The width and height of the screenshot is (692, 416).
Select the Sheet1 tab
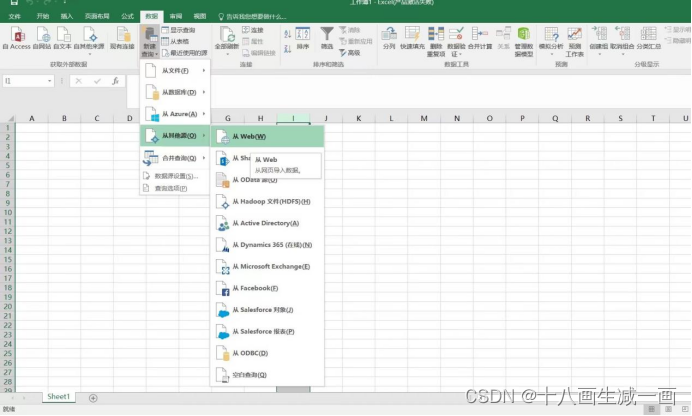pyautogui.click(x=59, y=397)
